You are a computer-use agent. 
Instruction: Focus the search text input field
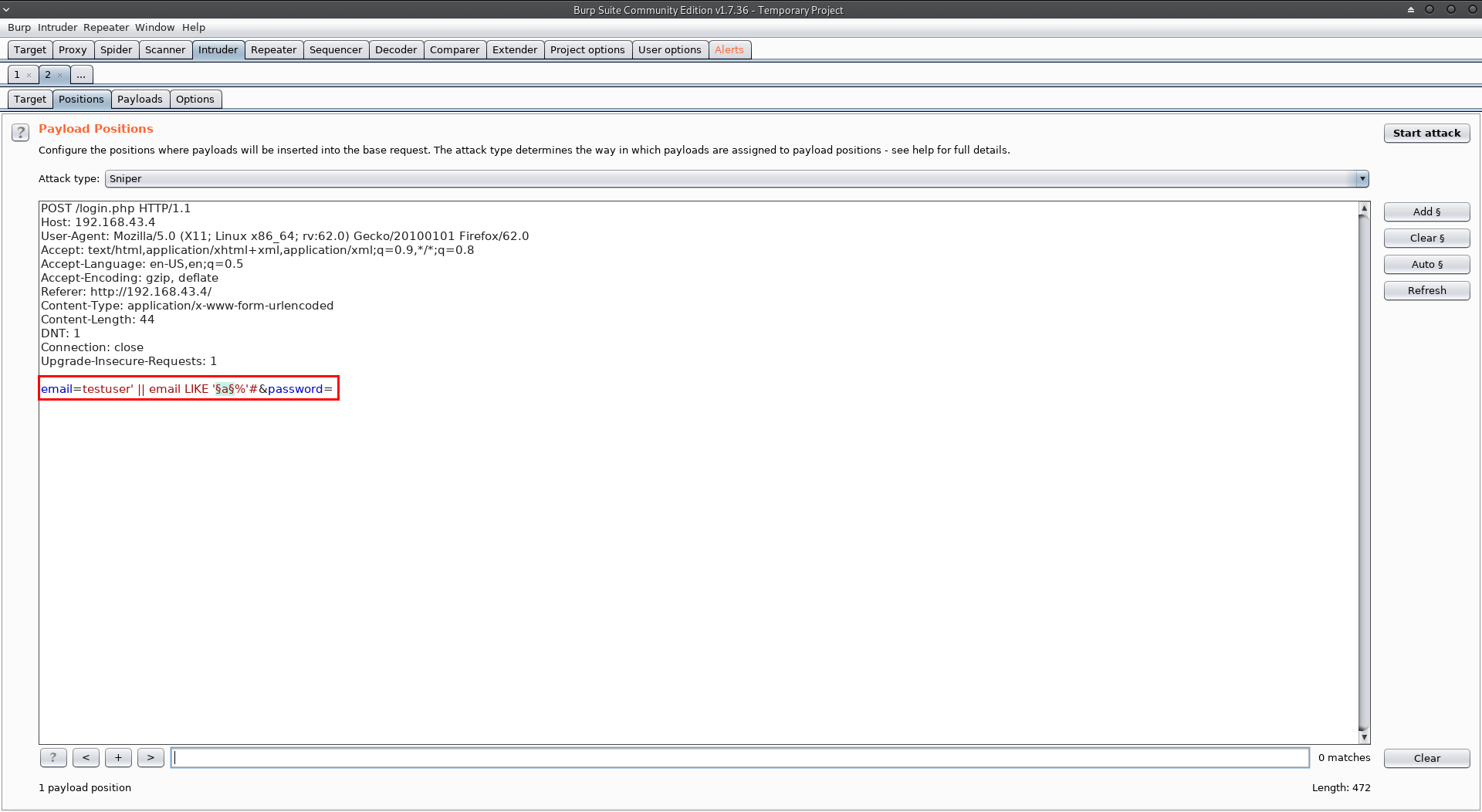(739, 758)
